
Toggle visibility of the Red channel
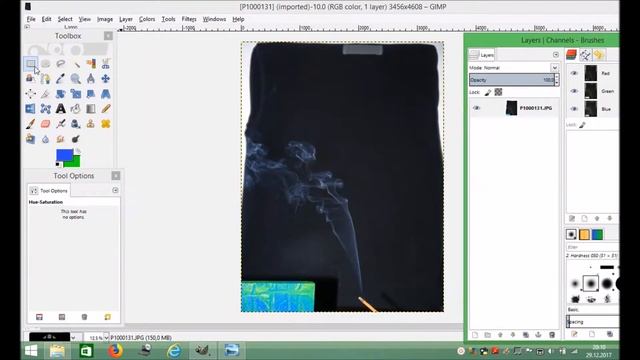click(574, 73)
